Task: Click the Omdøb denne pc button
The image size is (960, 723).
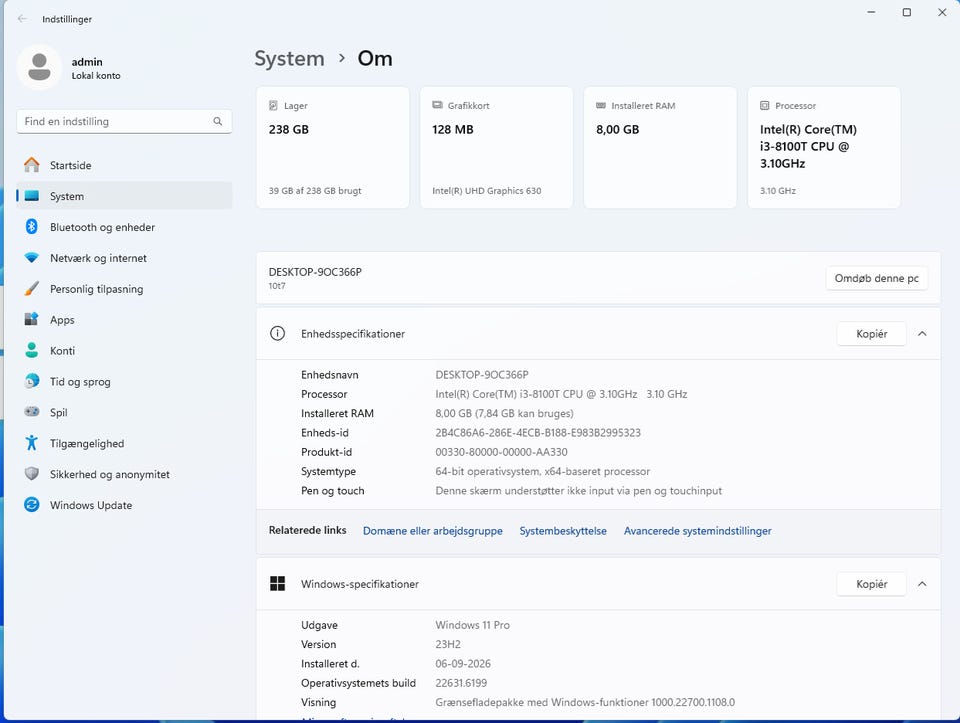Action: tap(877, 278)
